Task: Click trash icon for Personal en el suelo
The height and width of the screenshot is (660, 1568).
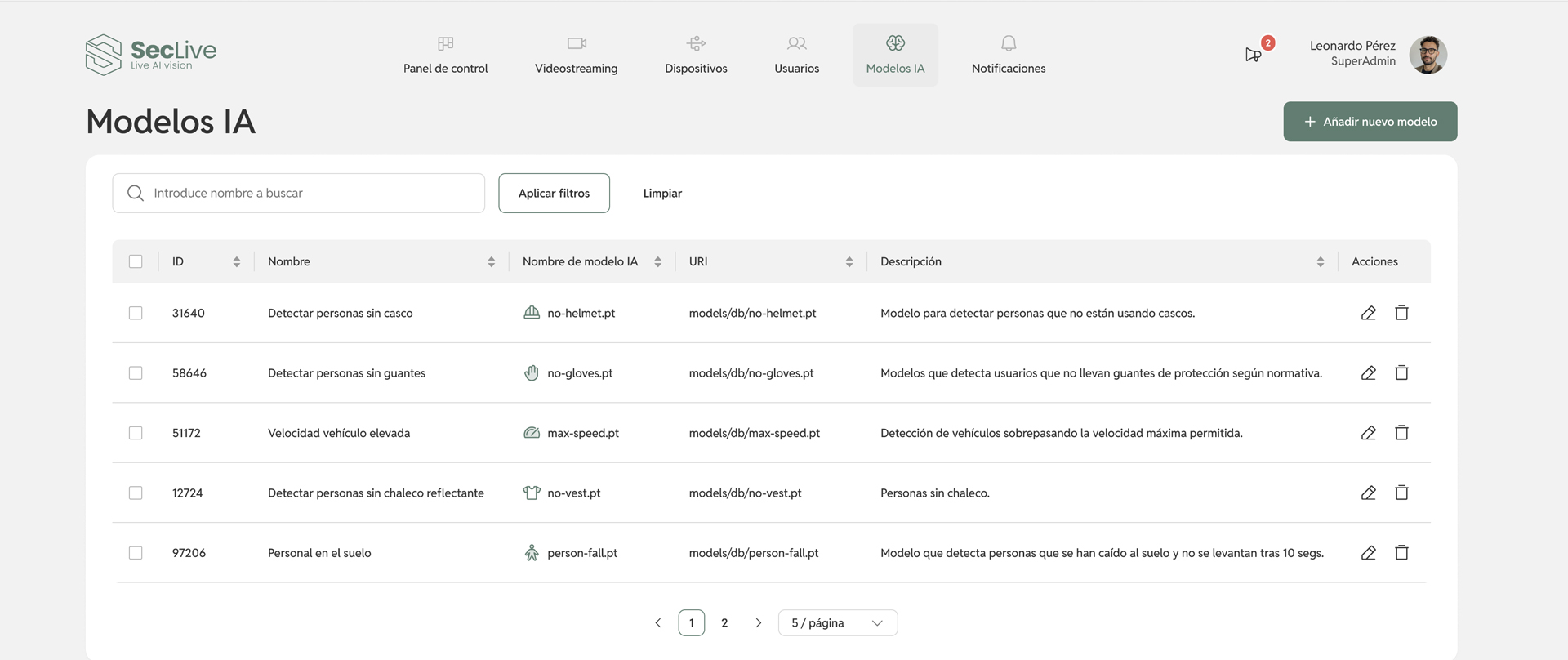Action: pyautogui.click(x=1401, y=553)
